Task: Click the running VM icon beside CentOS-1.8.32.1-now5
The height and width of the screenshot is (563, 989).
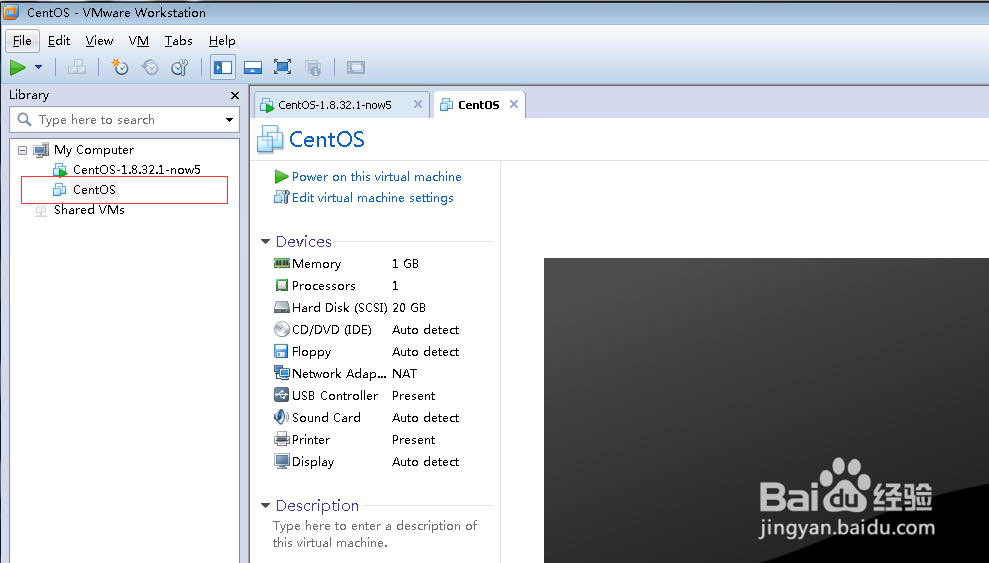Action: (x=60, y=170)
